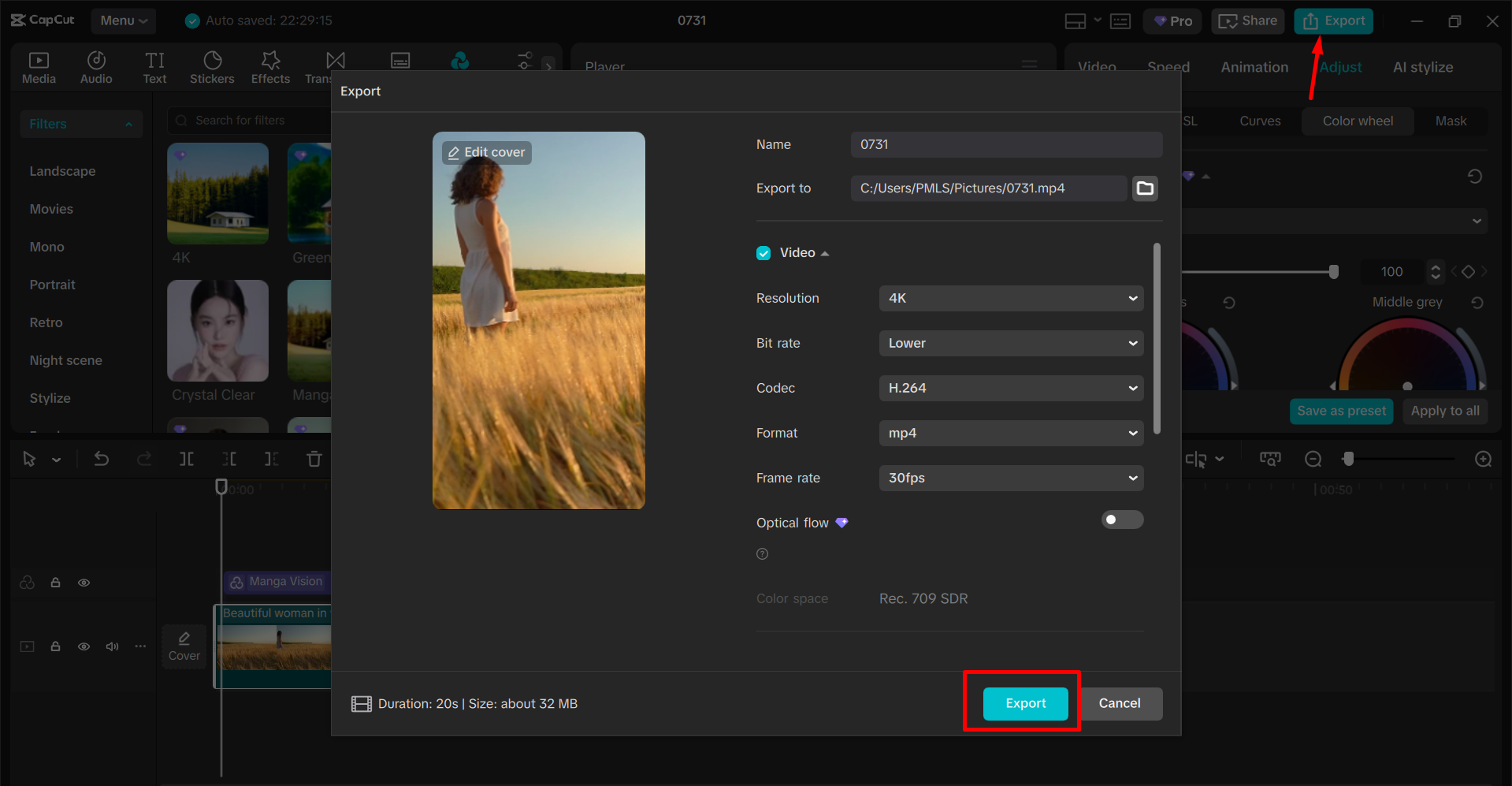Open the Resolution dropdown set to 4K
This screenshot has width=1512, height=786.
click(x=1011, y=298)
